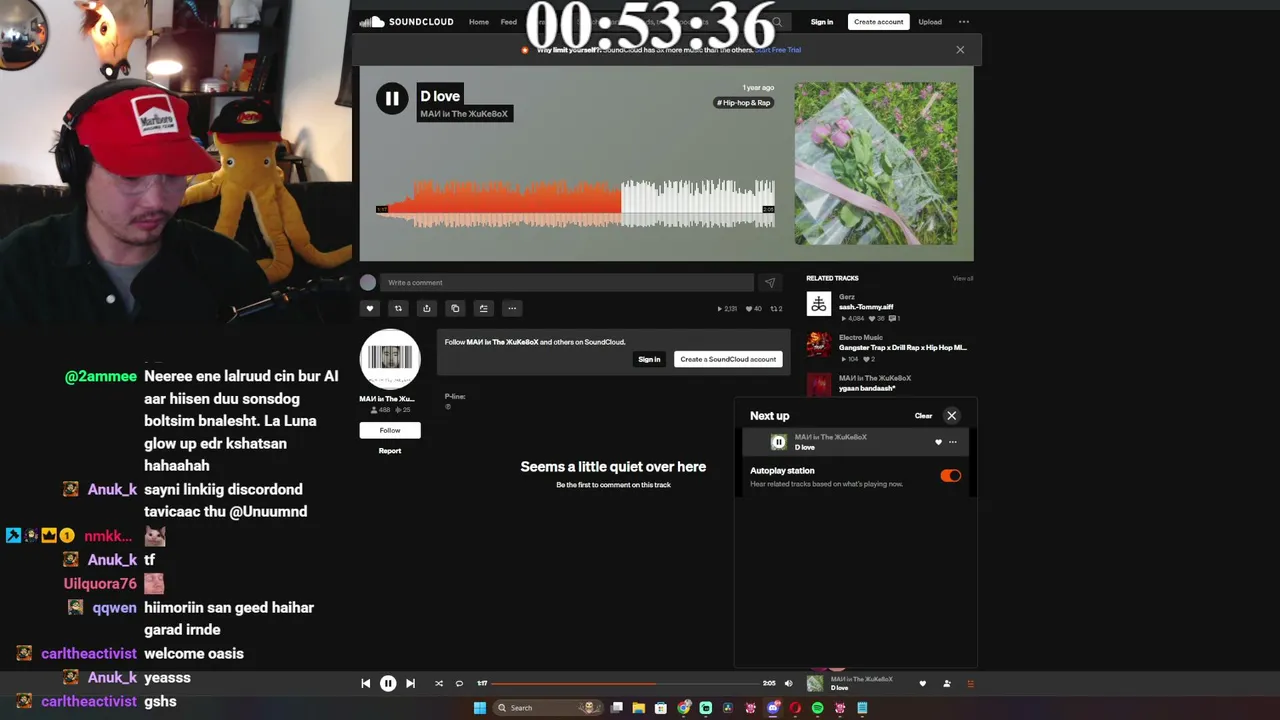Open the Start Free Trial link
1280x720 pixels.
[778, 50]
